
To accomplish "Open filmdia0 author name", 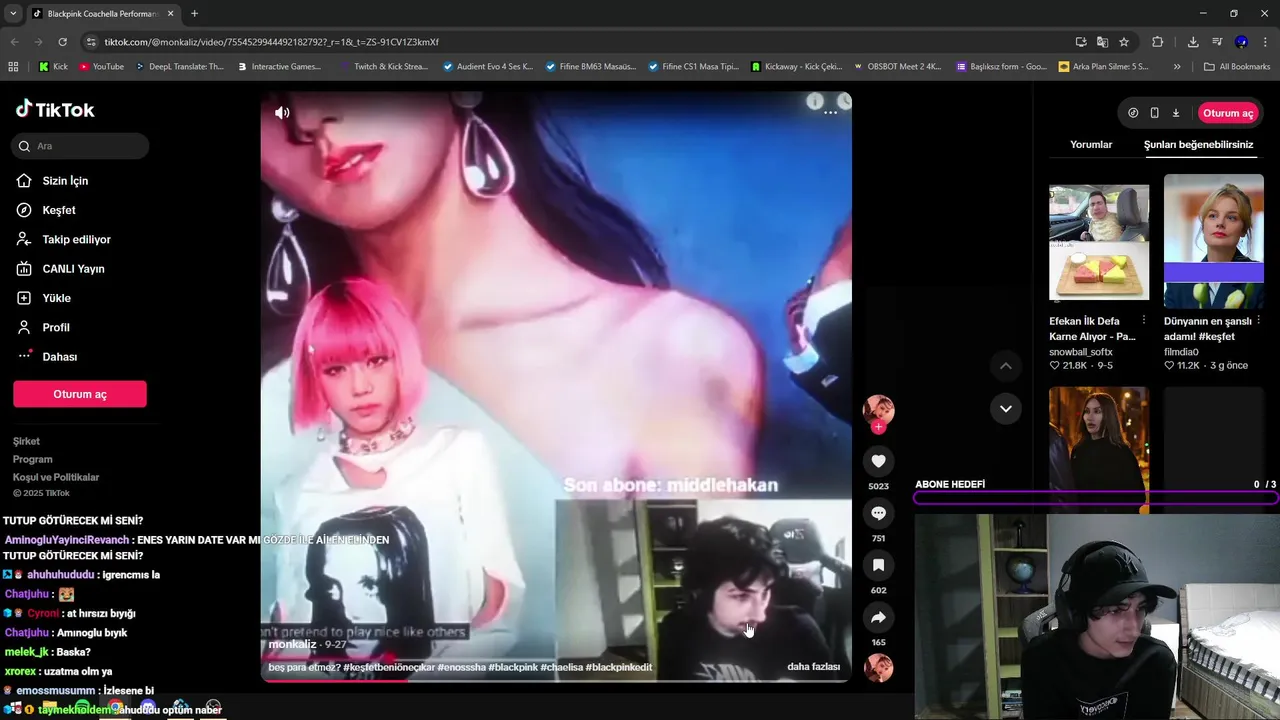I will pyautogui.click(x=1181, y=352).
